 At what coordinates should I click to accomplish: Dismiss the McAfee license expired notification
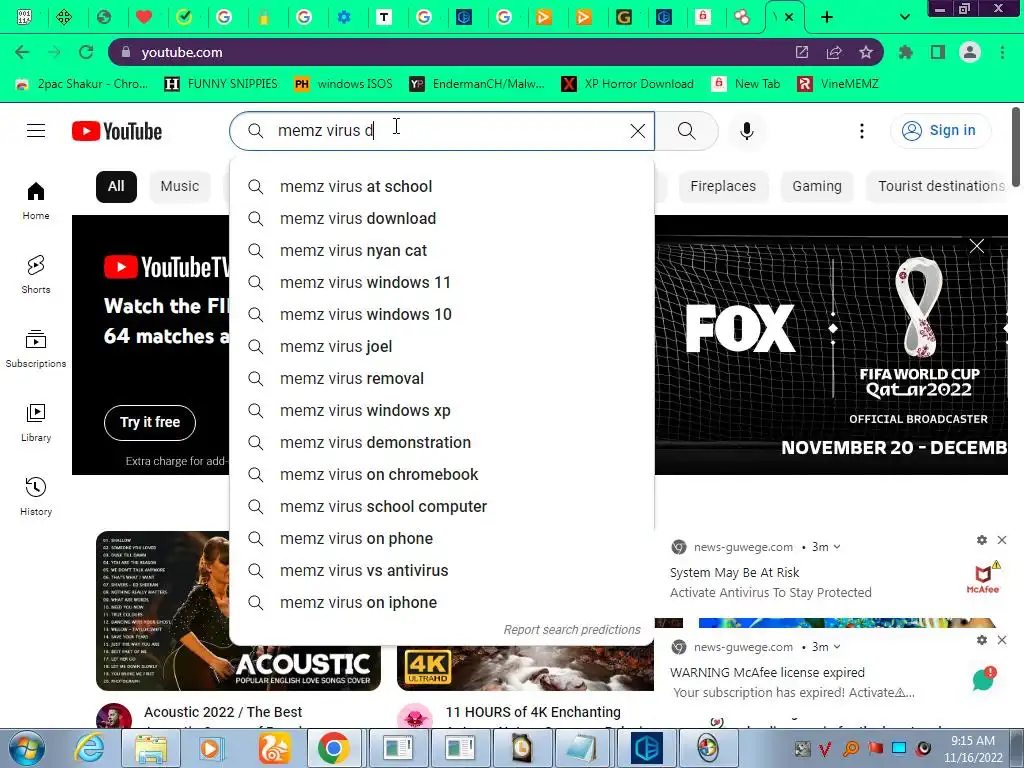click(1002, 640)
